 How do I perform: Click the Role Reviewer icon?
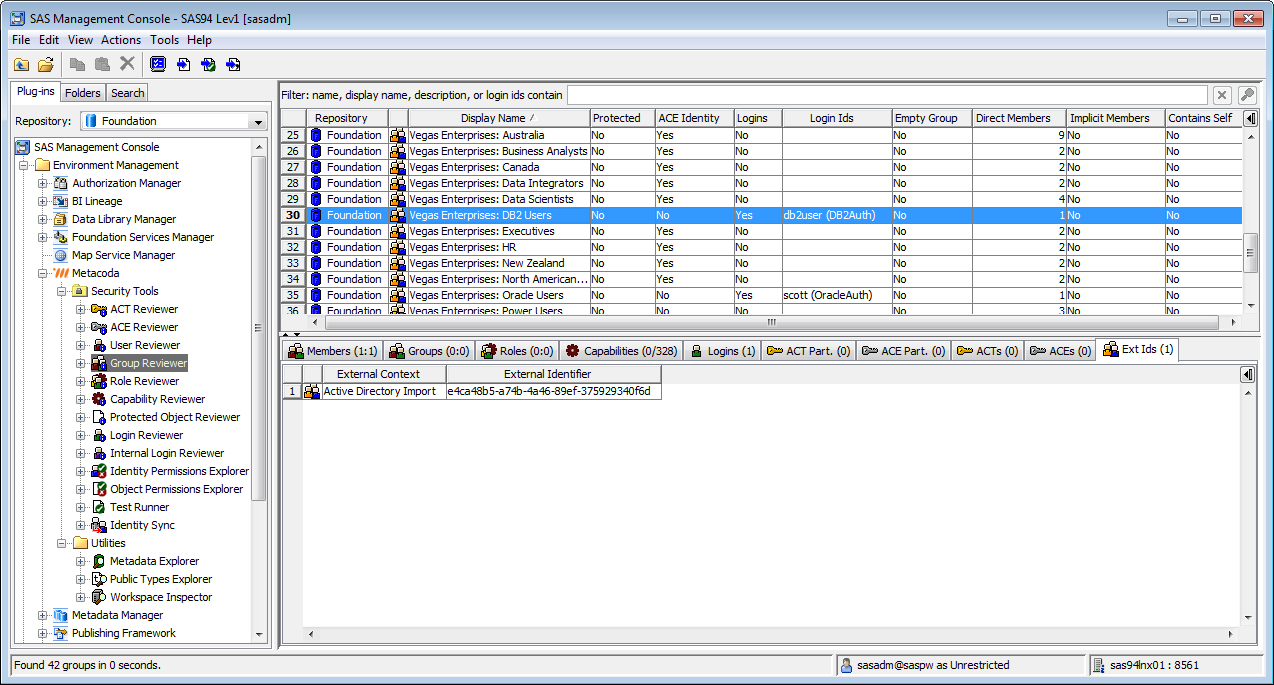[x=99, y=381]
